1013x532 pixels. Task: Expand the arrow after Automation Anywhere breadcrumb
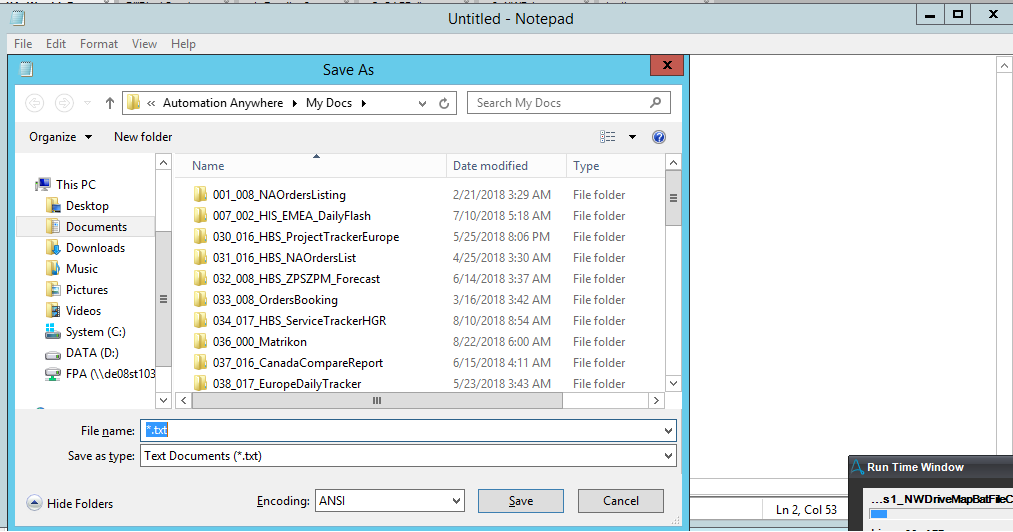tap(295, 103)
